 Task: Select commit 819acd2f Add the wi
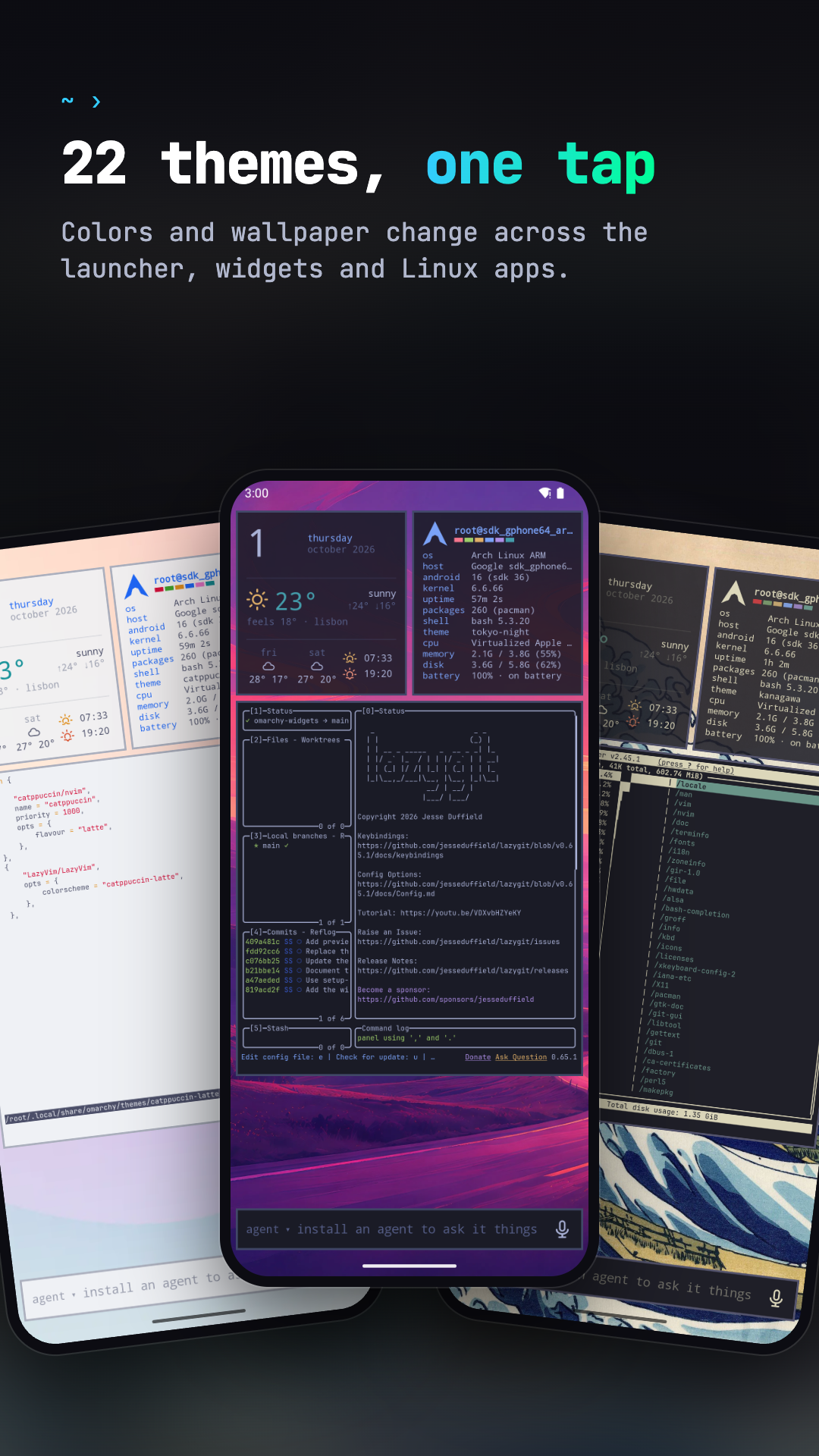click(297, 990)
